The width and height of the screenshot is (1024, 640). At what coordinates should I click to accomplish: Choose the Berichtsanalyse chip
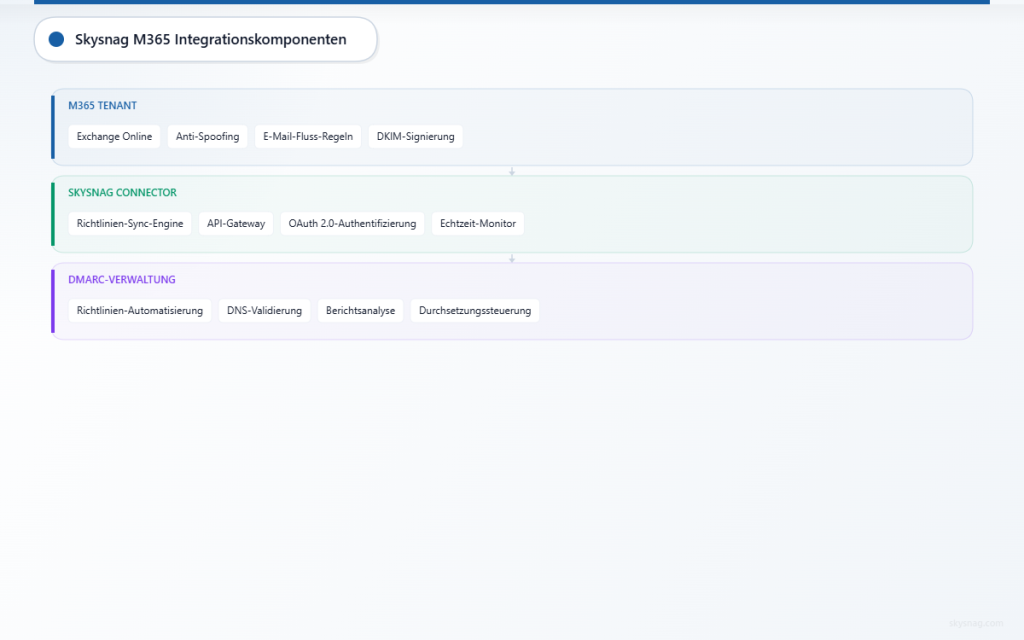click(x=360, y=310)
